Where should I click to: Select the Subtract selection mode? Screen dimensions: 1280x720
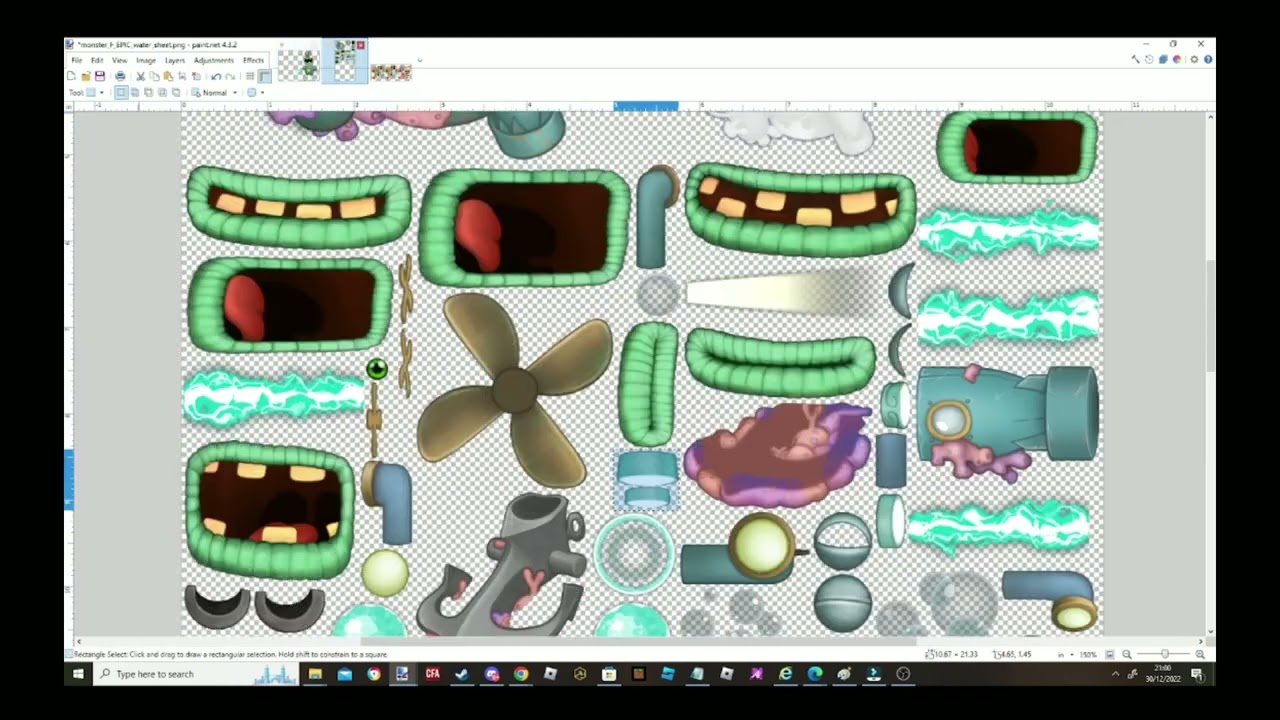pos(148,93)
